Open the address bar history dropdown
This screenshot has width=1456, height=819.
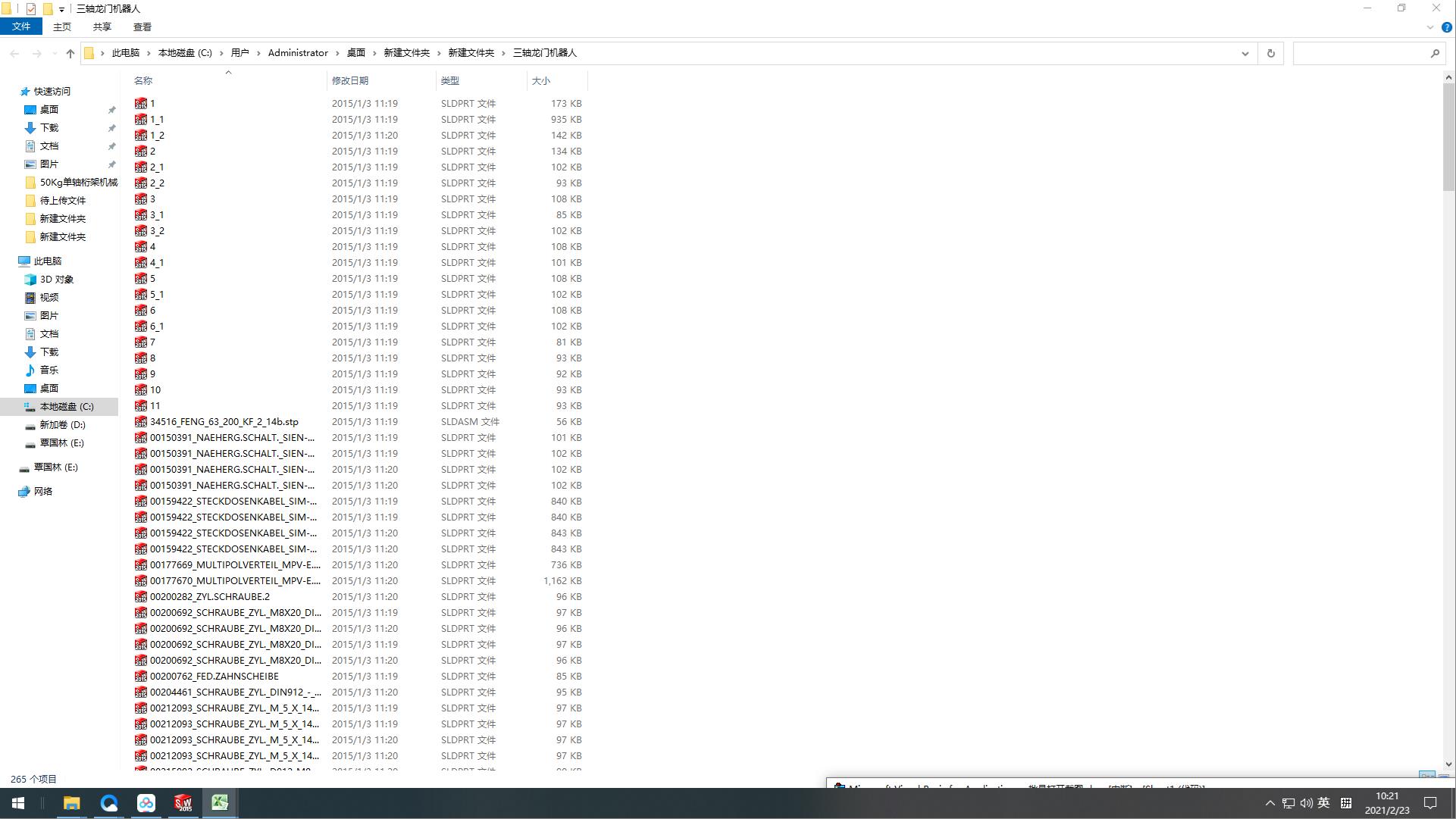[x=1245, y=53]
